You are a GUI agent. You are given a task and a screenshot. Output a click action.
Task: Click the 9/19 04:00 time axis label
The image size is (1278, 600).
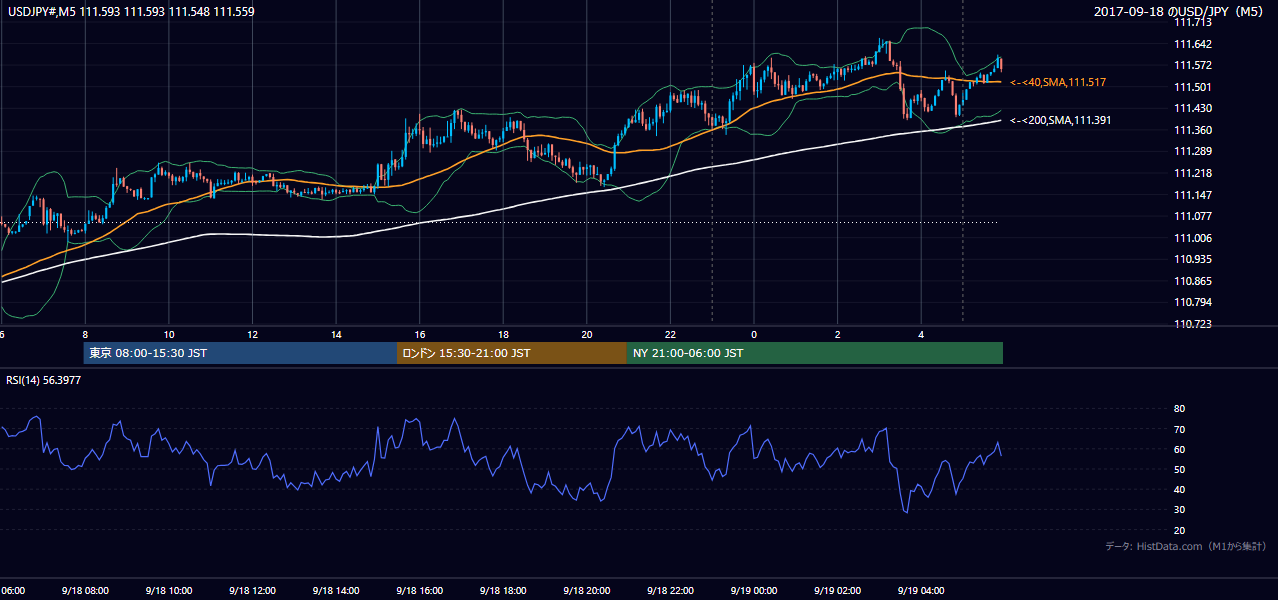(x=921, y=591)
